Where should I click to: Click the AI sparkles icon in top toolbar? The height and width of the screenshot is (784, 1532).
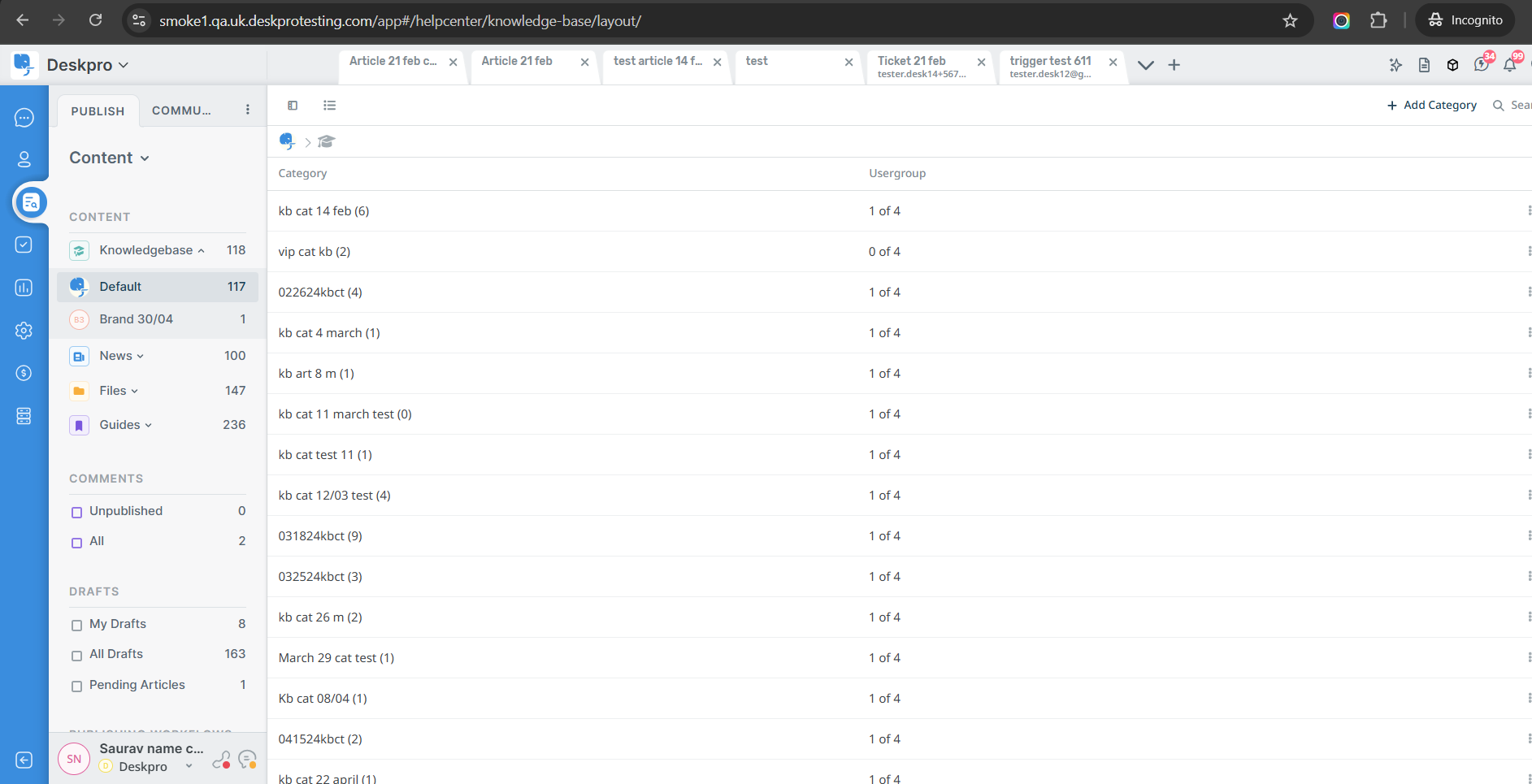point(1395,64)
